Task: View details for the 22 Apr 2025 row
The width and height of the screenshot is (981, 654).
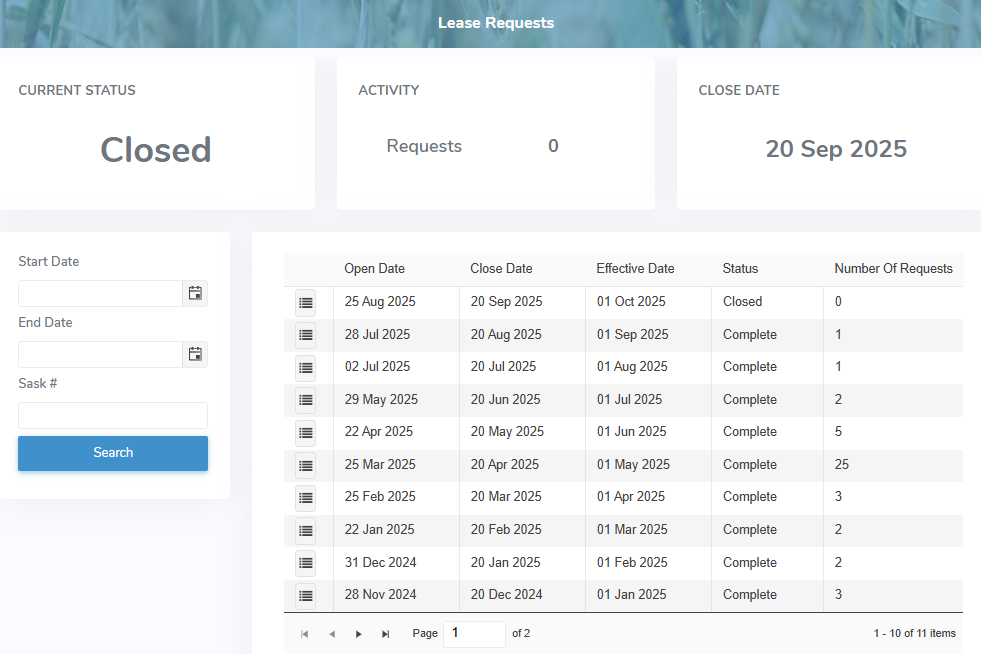Action: [x=305, y=432]
